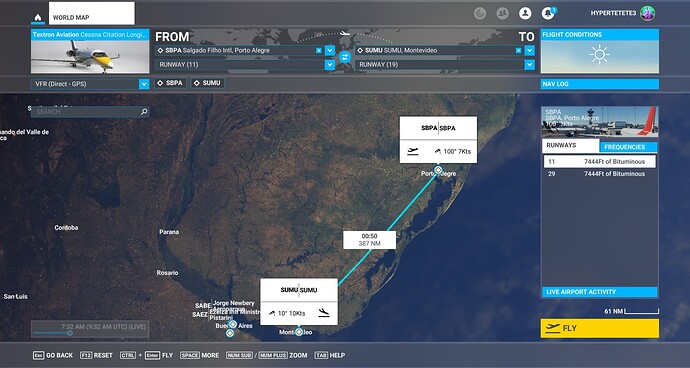Select runway 29 in the runway list
This screenshot has width=690, height=368.
click(x=599, y=174)
